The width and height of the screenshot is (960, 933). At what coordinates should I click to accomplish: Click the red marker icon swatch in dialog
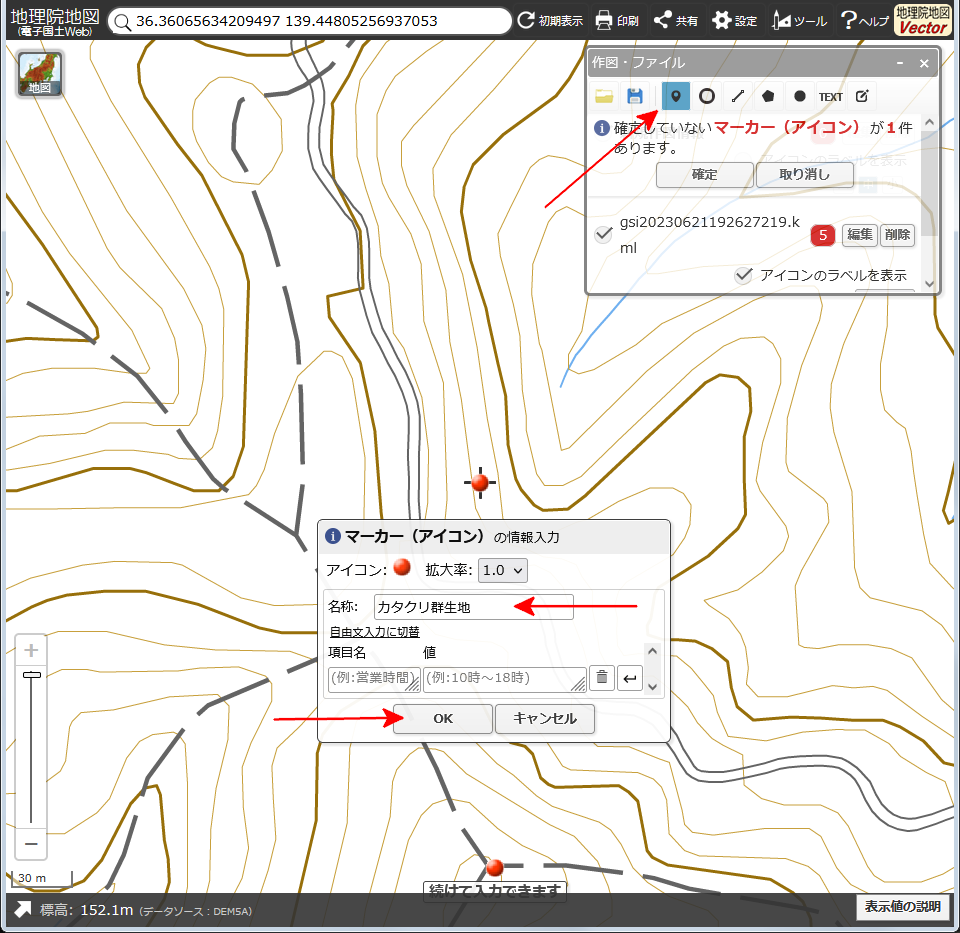tap(402, 568)
